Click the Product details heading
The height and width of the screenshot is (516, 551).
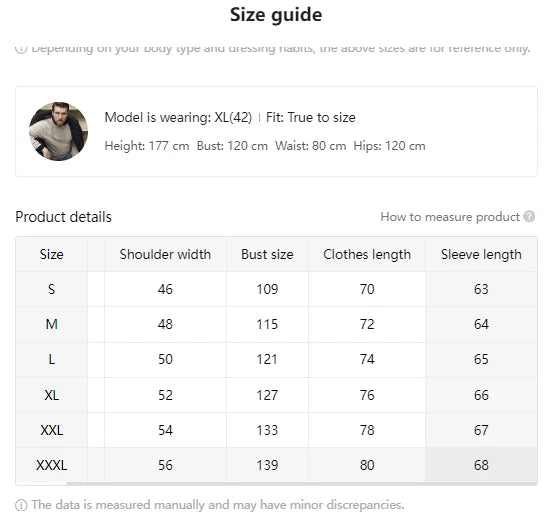click(63, 217)
